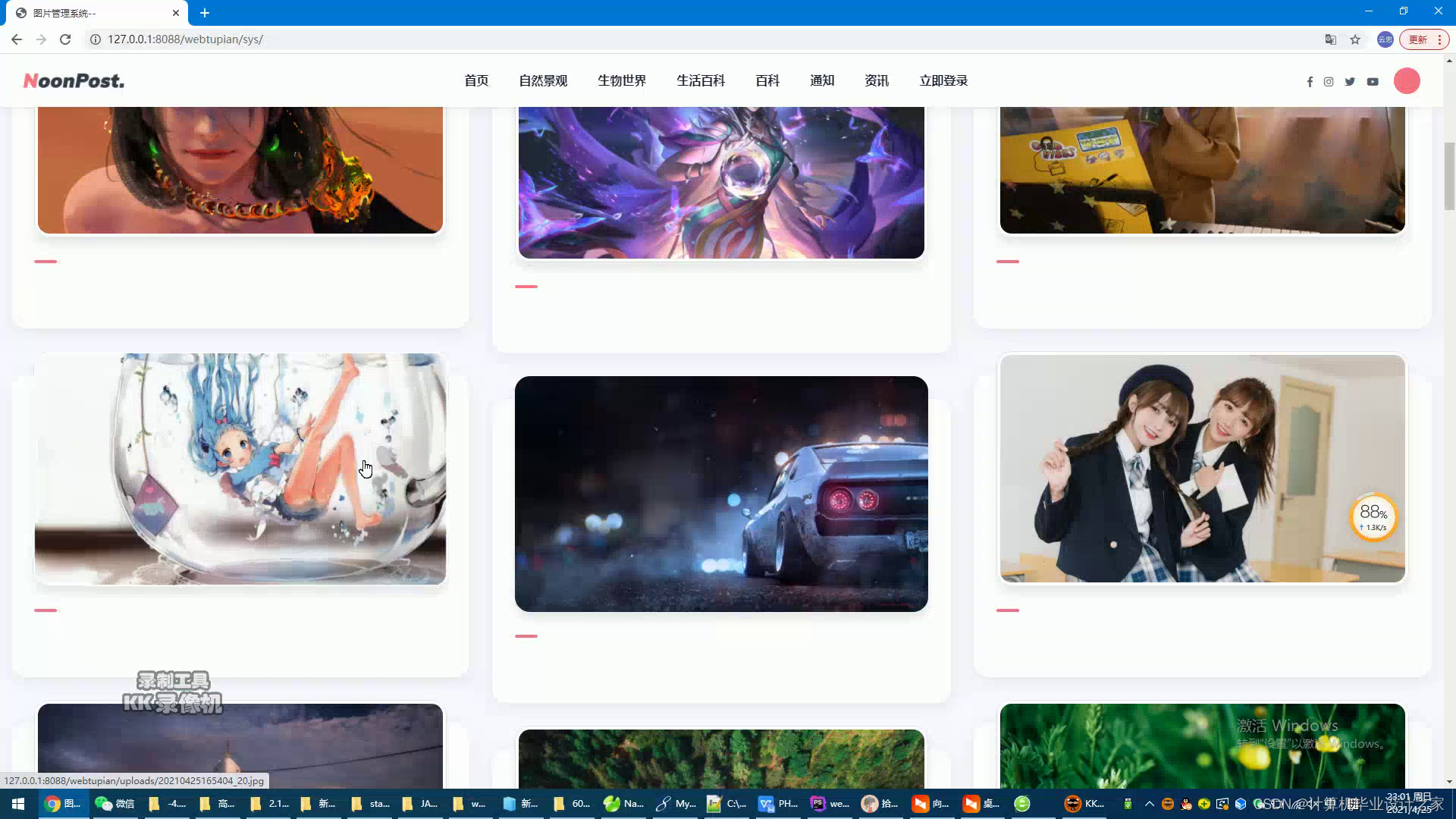The width and height of the screenshot is (1456, 819).
Task: Bookmark page with the star icon
Action: click(1355, 39)
